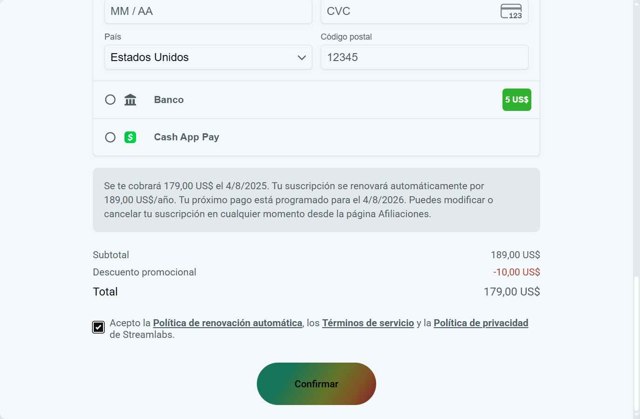The image size is (640, 419).
Task: Uncheck the policy acceptance checkbox
Action: (99, 327)
